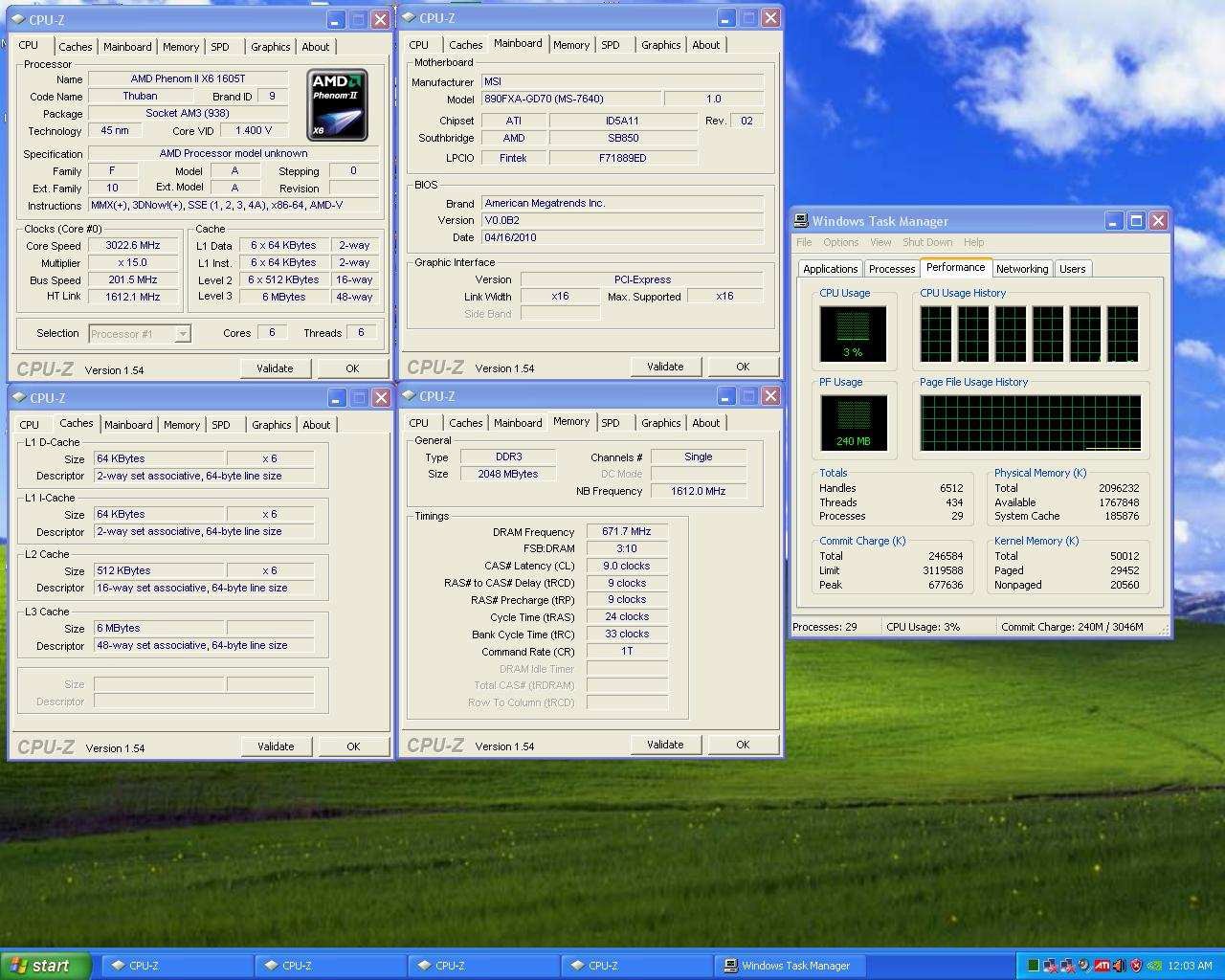The width and height of the screenshot is (1225, 980).
Task: Click the Model field 890FXA-GD70 (MS-7640)
Action: (570, 99)
